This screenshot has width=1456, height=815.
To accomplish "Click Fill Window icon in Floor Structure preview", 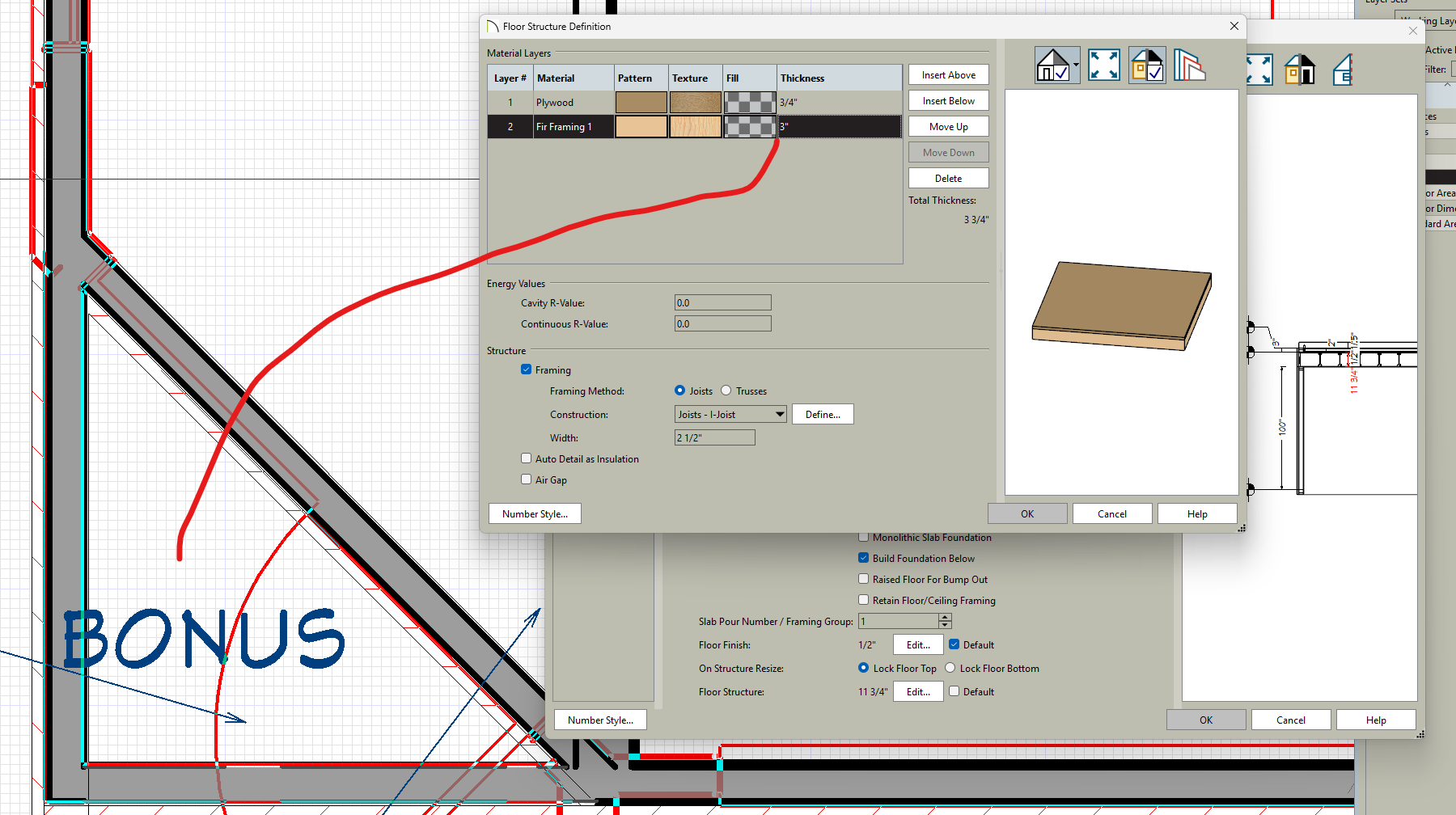I will tap(1104, 65).
